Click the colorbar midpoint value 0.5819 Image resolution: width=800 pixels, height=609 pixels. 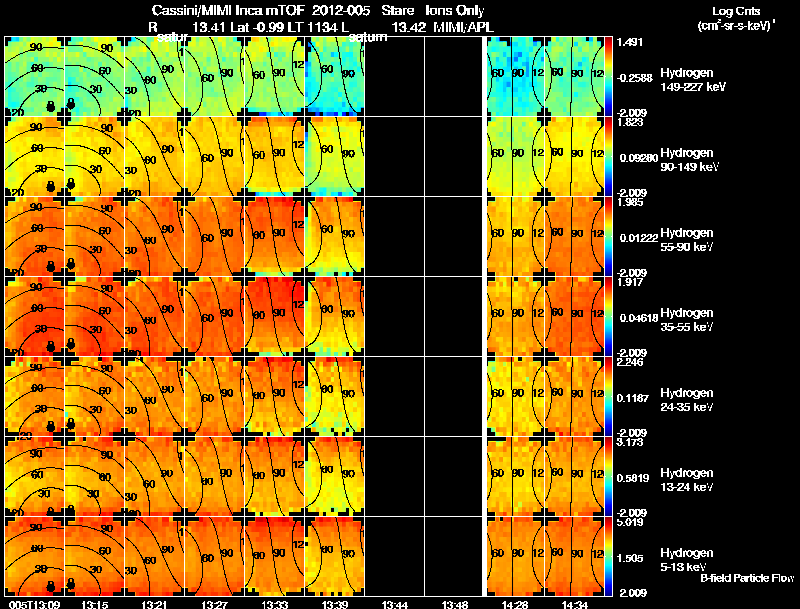(x=633, y=478)
